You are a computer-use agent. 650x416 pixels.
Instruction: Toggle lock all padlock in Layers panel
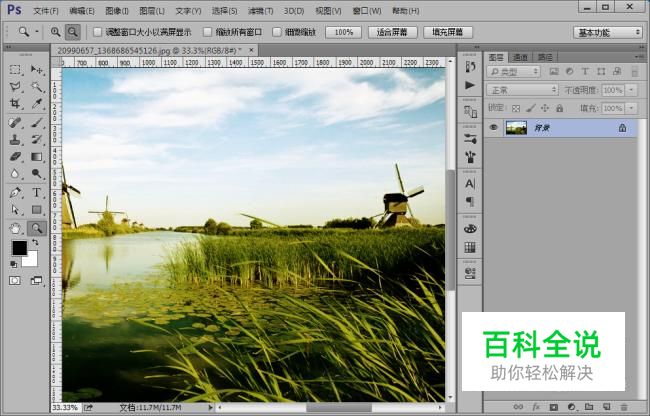tap(560, 109)
